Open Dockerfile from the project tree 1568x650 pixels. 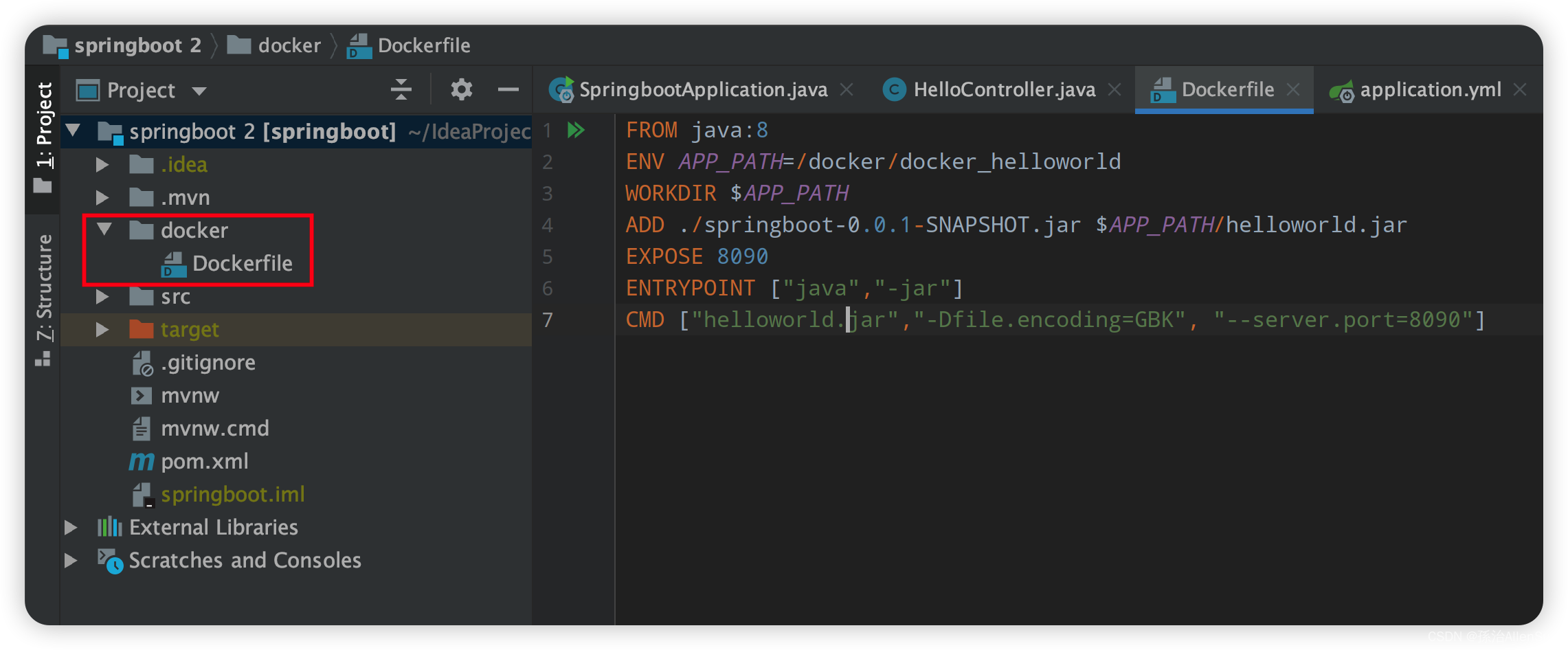pos(243,263)
